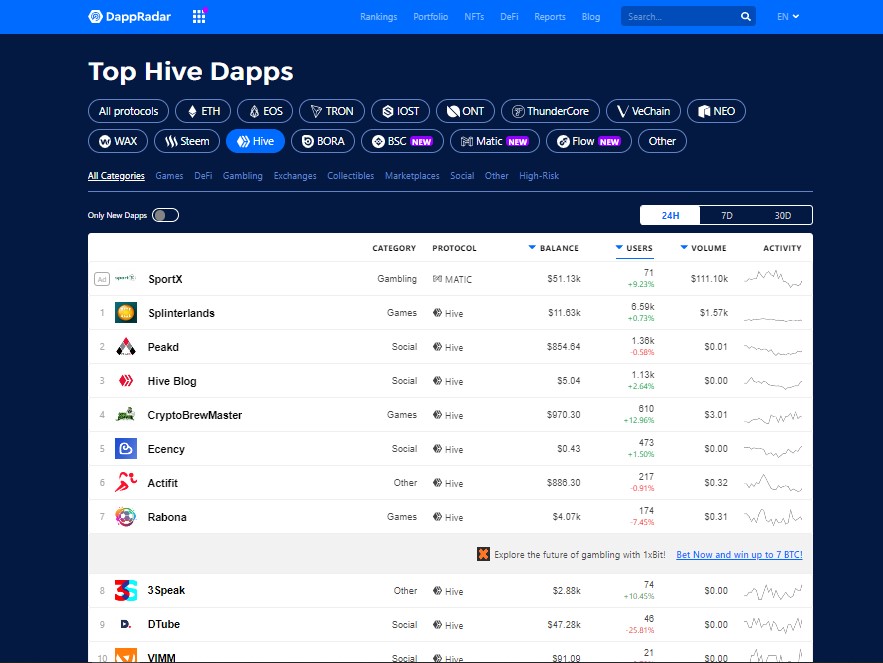The width and height of the screenshot is (883, 663).
Task: Open 3Speak dapp icon
Action: point(126,590)
